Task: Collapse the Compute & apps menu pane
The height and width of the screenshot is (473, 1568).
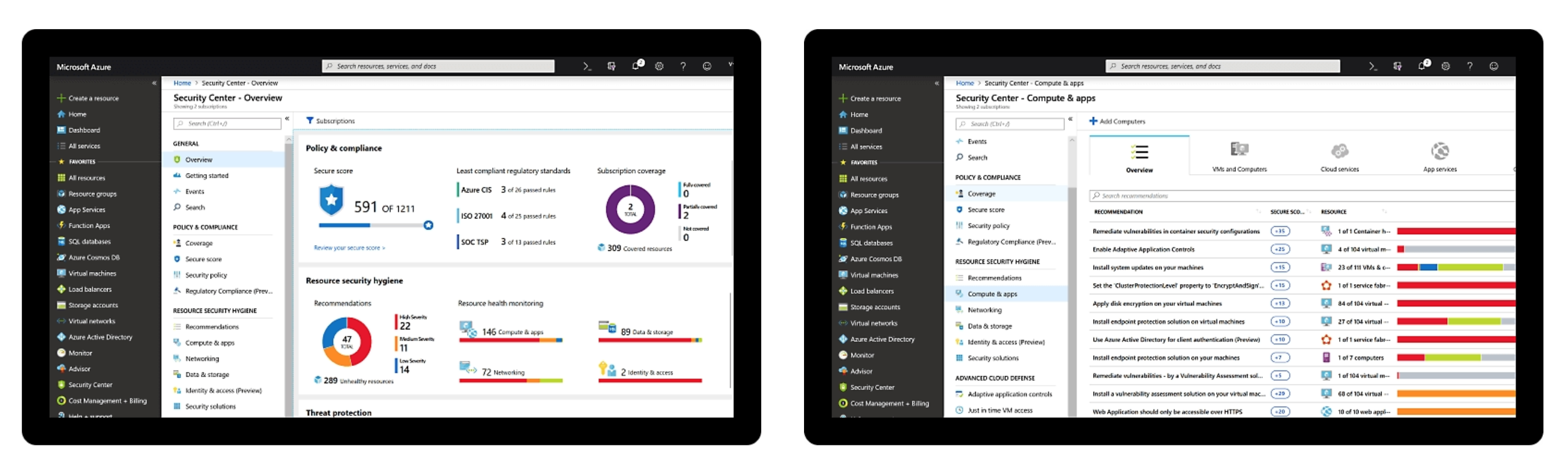Action: coord(1070,119)
